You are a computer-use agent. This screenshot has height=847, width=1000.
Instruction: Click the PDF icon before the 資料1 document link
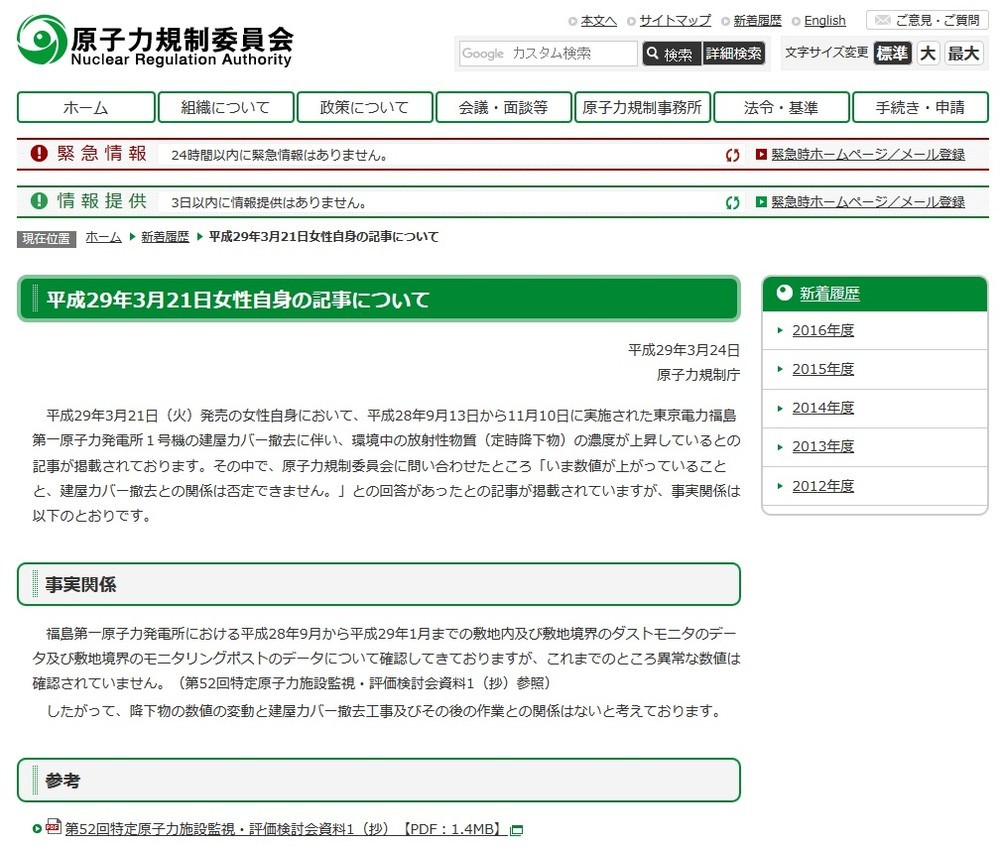click(54, 828)
